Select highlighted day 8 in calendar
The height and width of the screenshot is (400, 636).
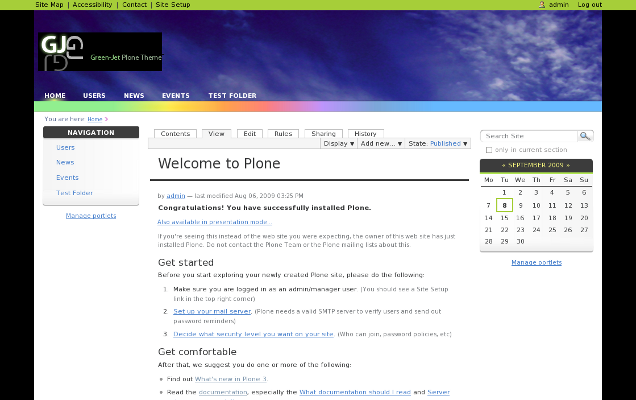[504, 205]
